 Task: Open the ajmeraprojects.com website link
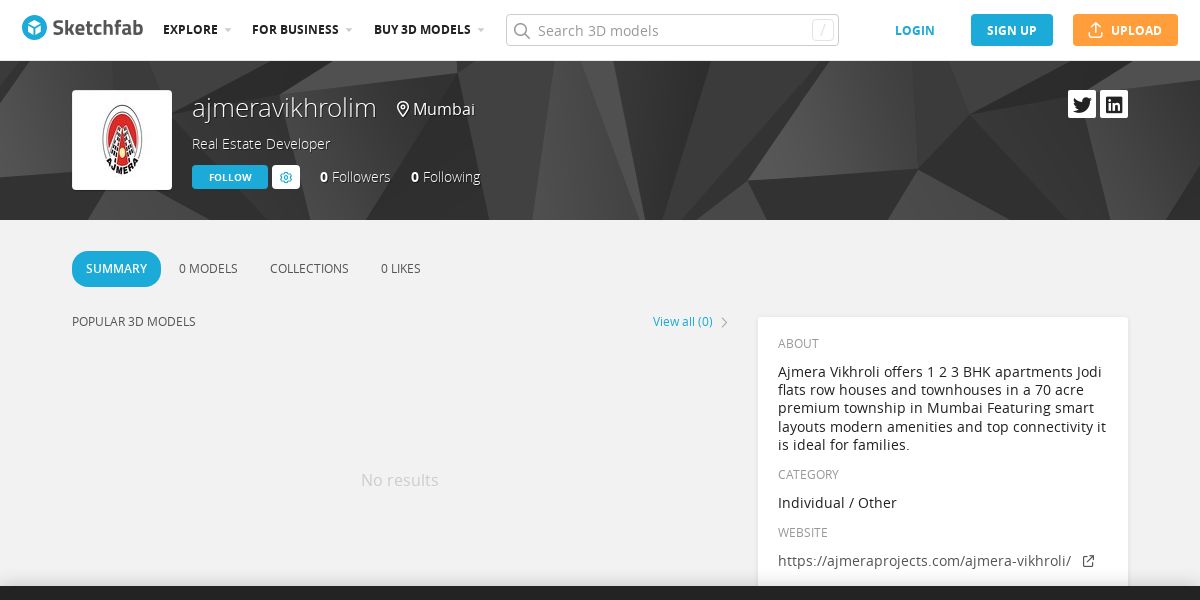pyautogui.click(x=924, y=561)
